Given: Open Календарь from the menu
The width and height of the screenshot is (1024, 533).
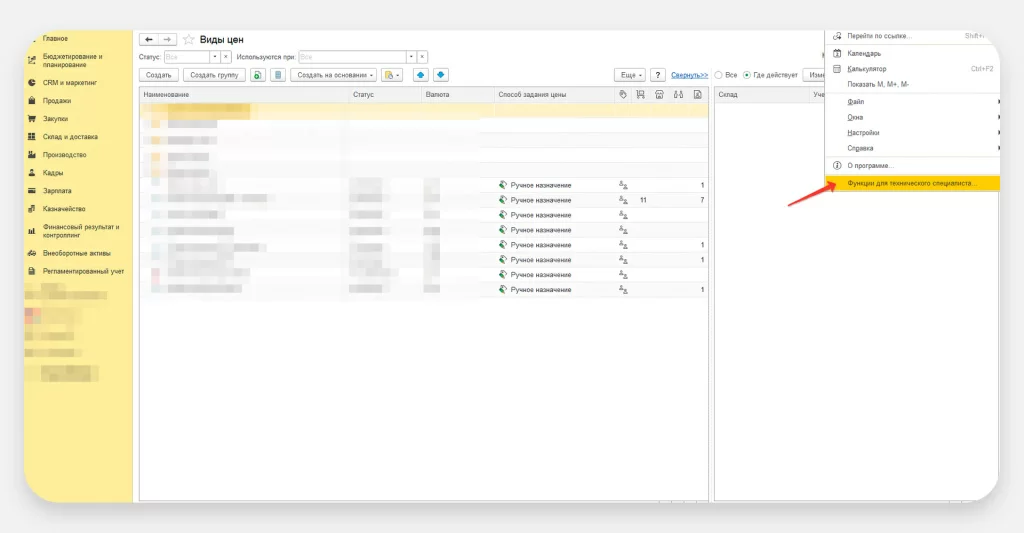Looking at the screenshot, I should click(x=864, y=53).
